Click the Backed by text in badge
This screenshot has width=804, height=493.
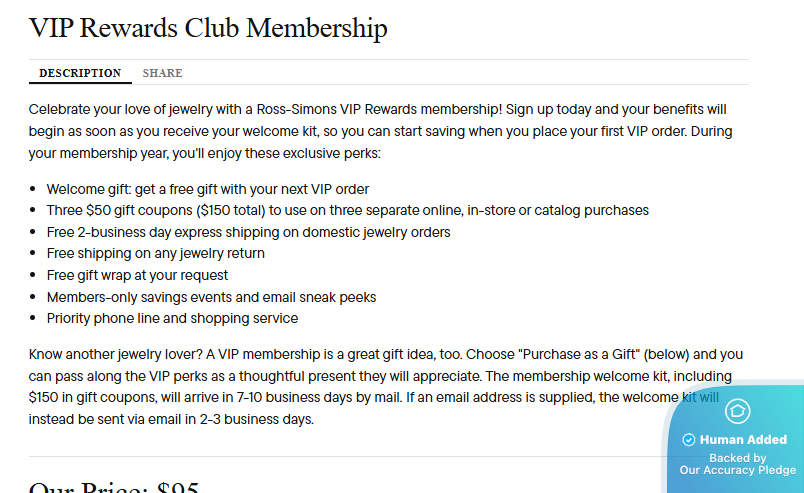tap(737, 458)
